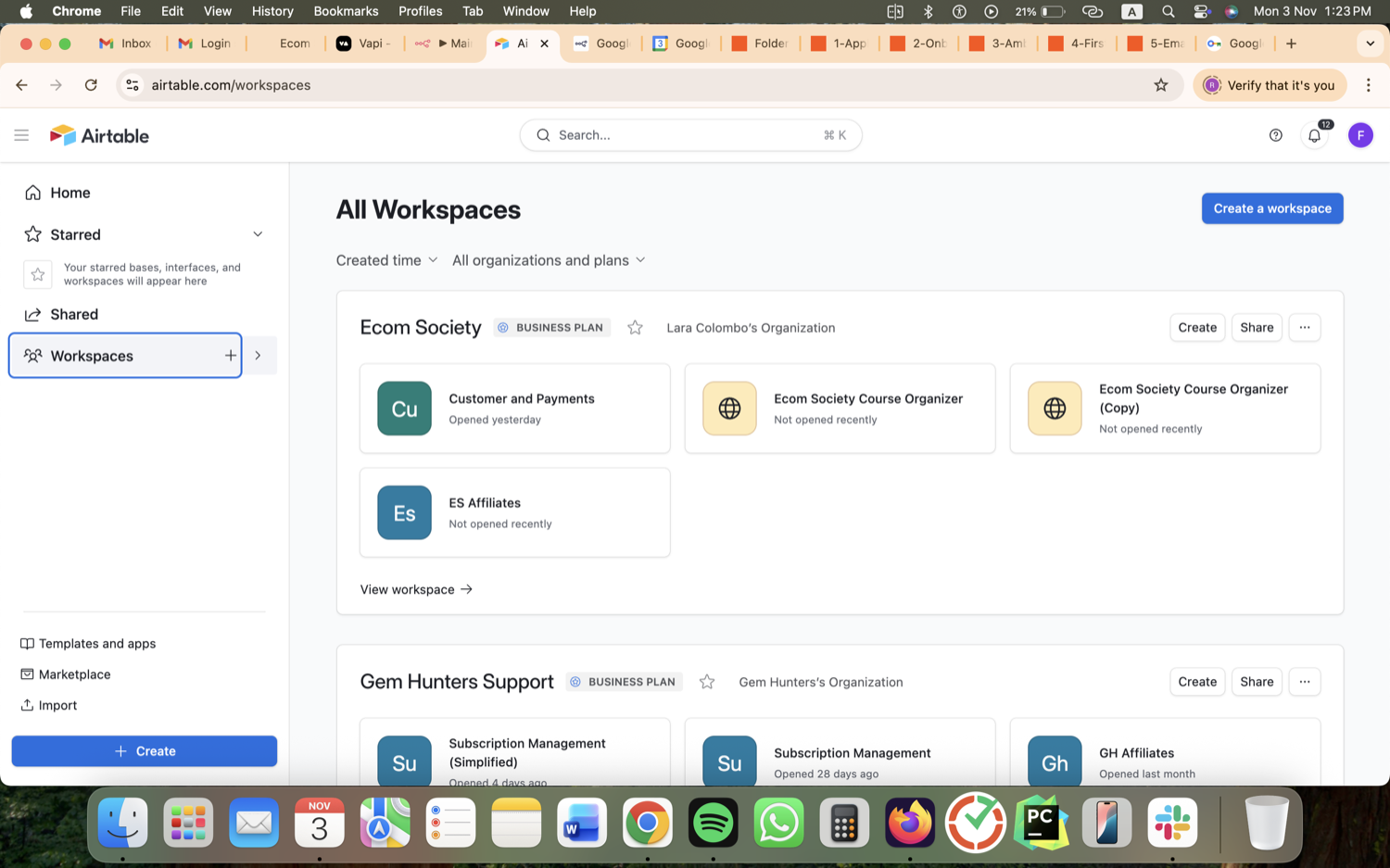Follow the View workspace link
Image resolution: width=1390 pixels, height=868 pixels.
tap(416, 589)
